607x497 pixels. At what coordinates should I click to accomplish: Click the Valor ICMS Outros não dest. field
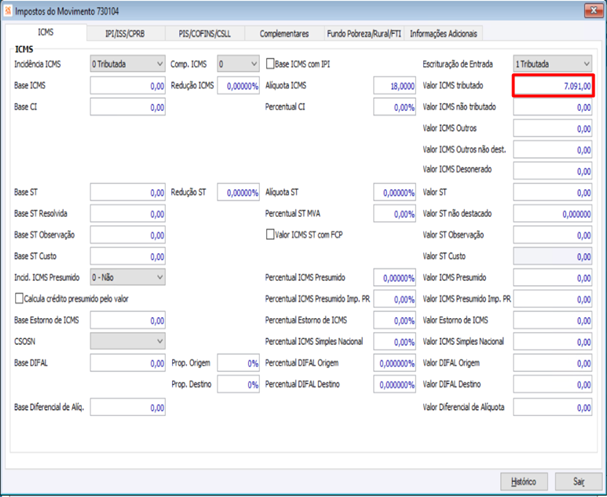pos(552,149)
